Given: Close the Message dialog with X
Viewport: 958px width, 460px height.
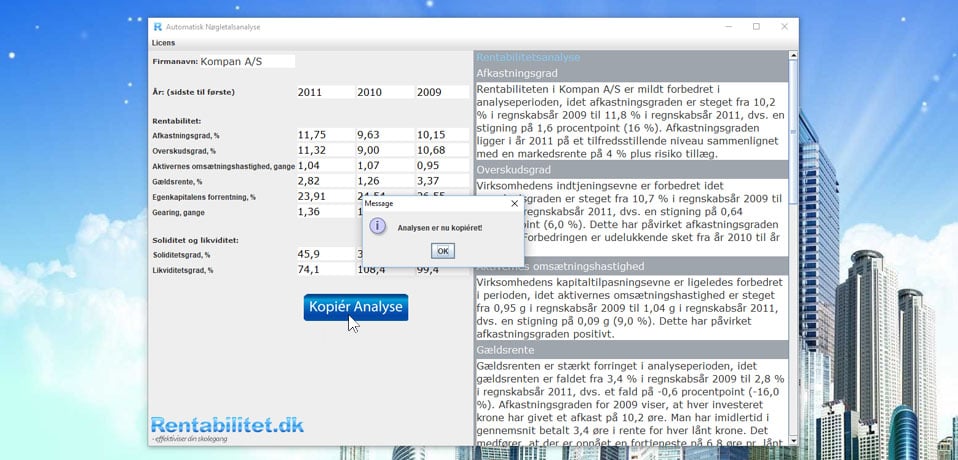Looking at the screenshot, I should click(515, 203).
